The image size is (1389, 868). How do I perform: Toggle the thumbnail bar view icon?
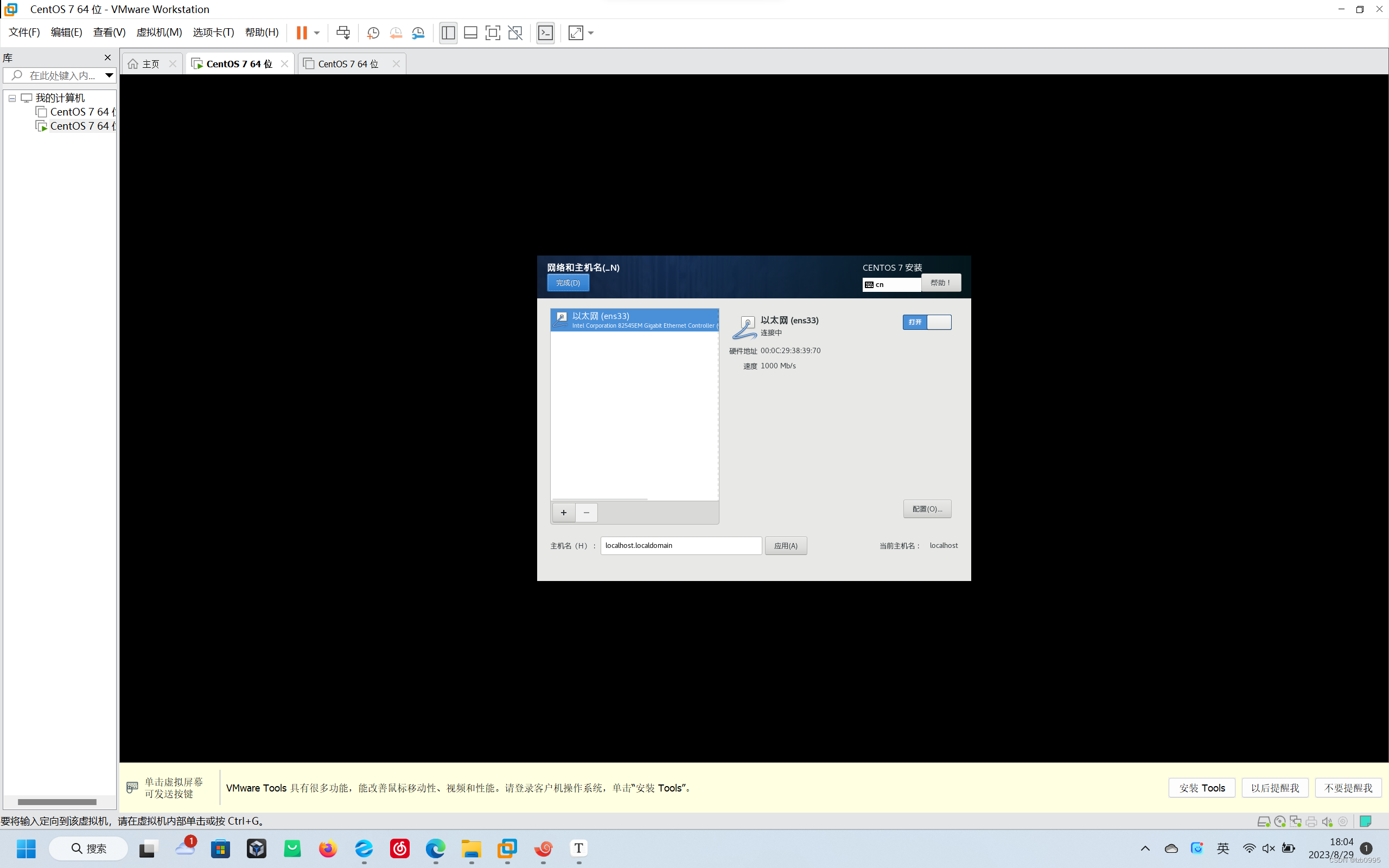coord(470,33)
